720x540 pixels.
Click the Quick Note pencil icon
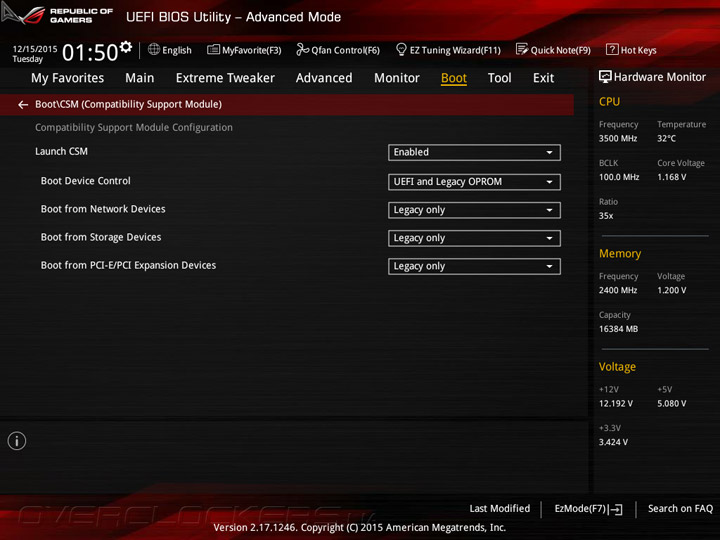click(522, 49)
